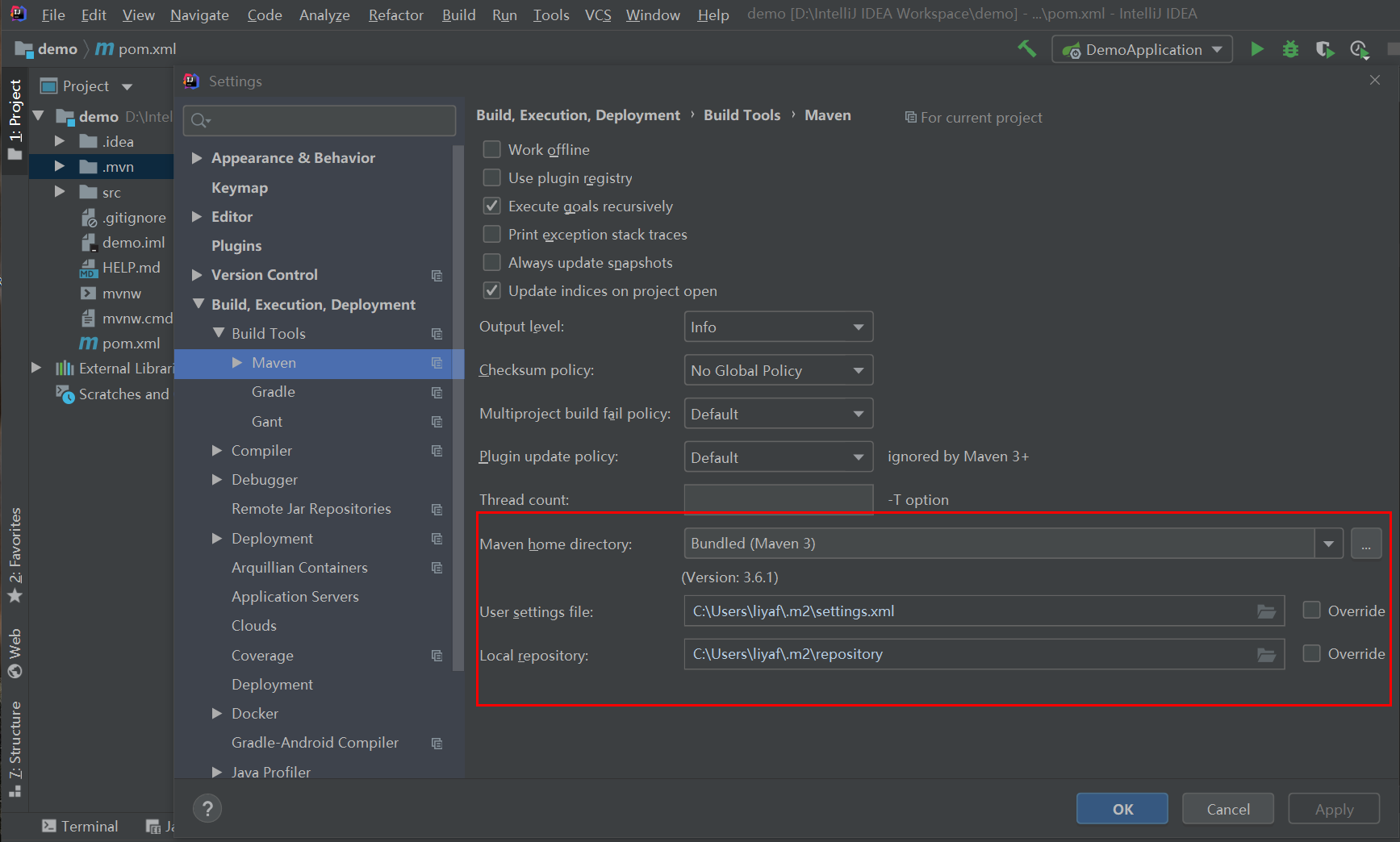
Task: Expand the .mvn folder in project tree
Action: point(60,167)
